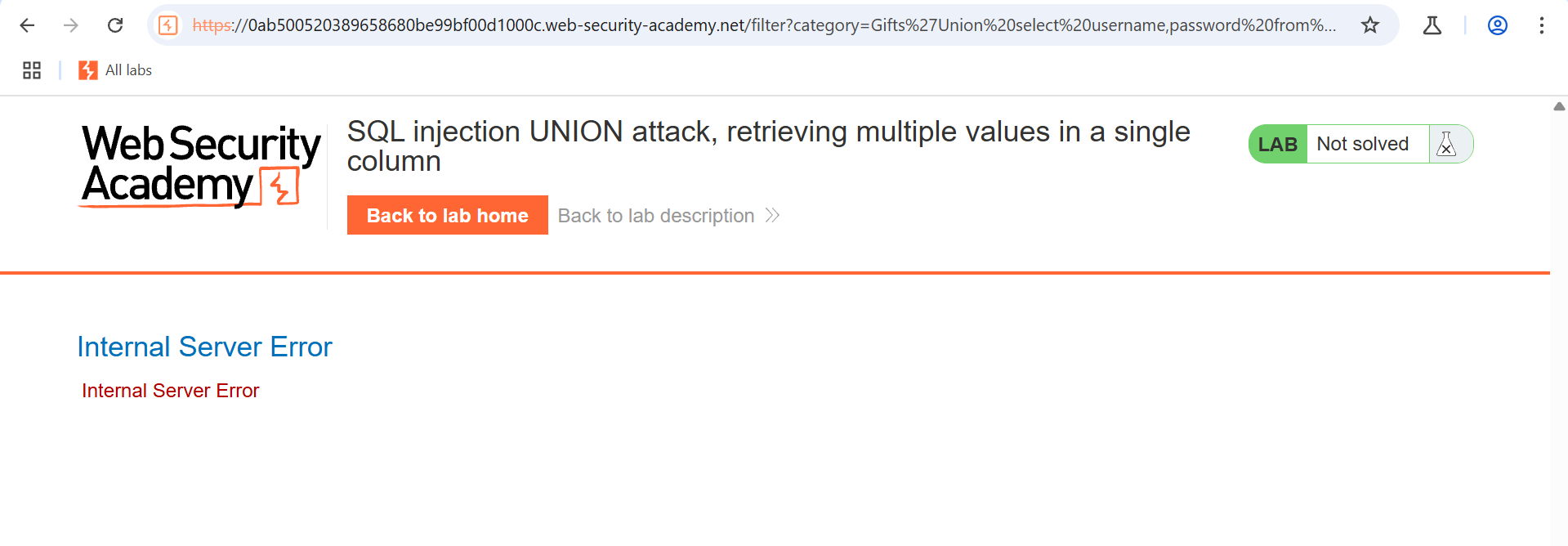This screenshot has height=546, width=1568.
Task: Bookmark this page with the star icon
Action: (1370, 25)
